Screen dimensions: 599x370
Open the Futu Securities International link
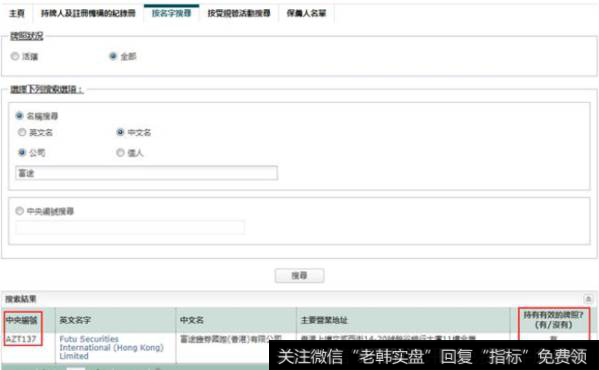click(x=111, y=347)
